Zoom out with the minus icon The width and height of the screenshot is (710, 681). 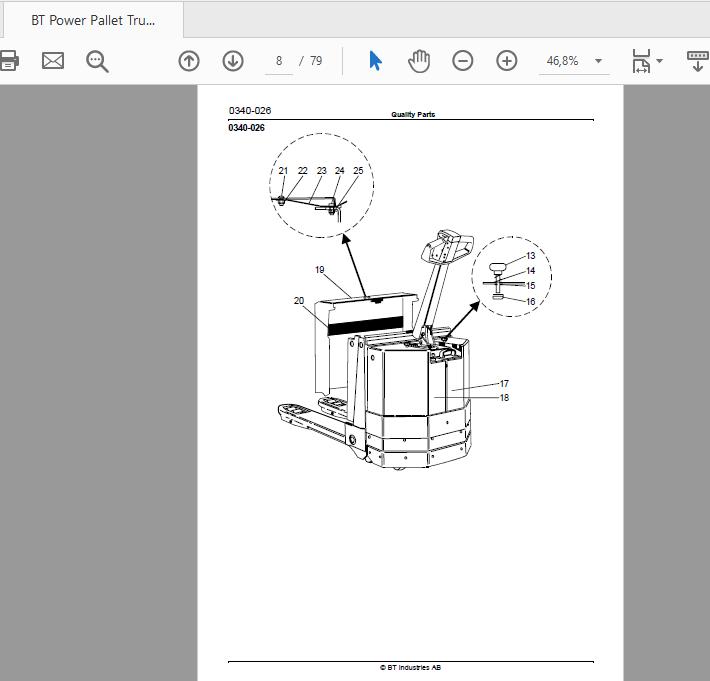[x=463, y=61]
